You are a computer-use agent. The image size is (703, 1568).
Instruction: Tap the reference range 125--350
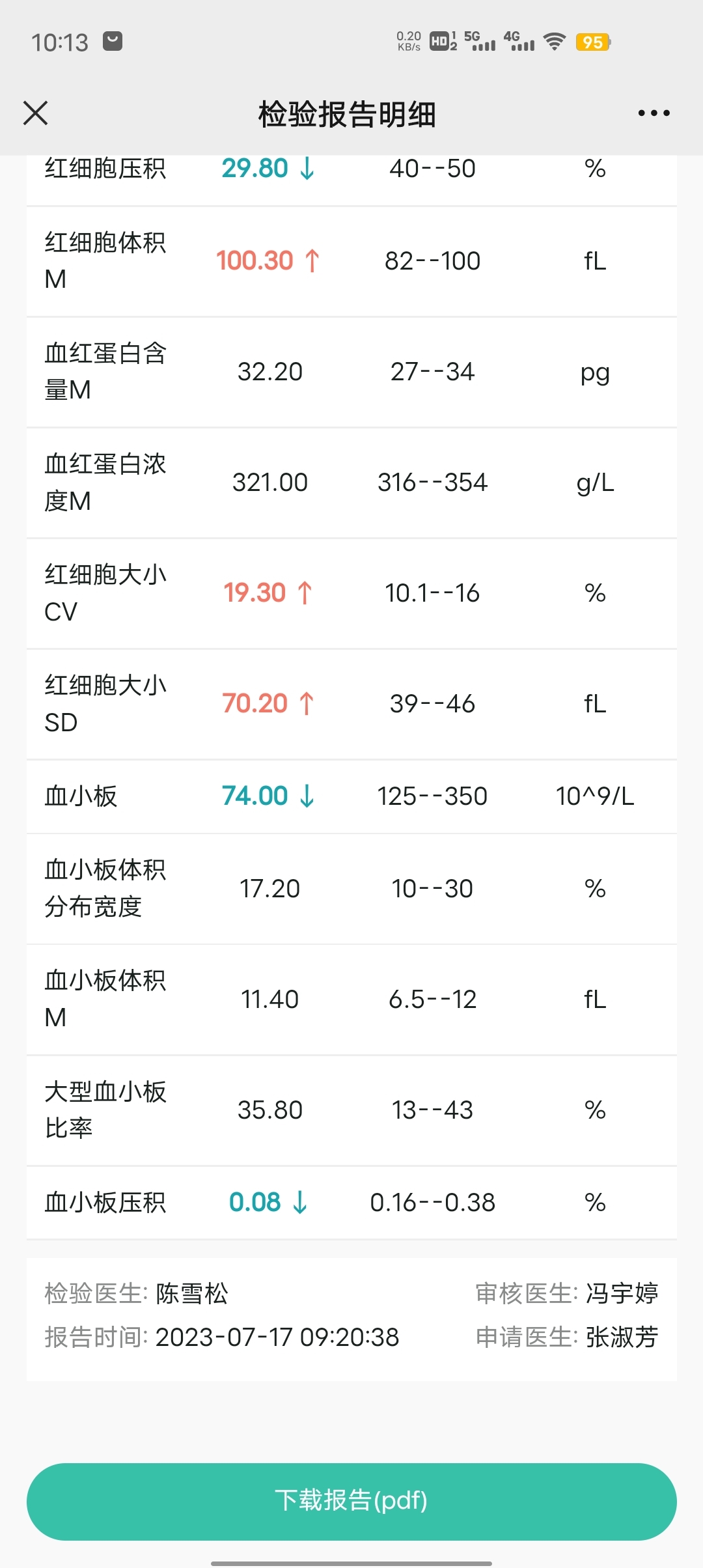pyautogui.click(x=432, y=796)
